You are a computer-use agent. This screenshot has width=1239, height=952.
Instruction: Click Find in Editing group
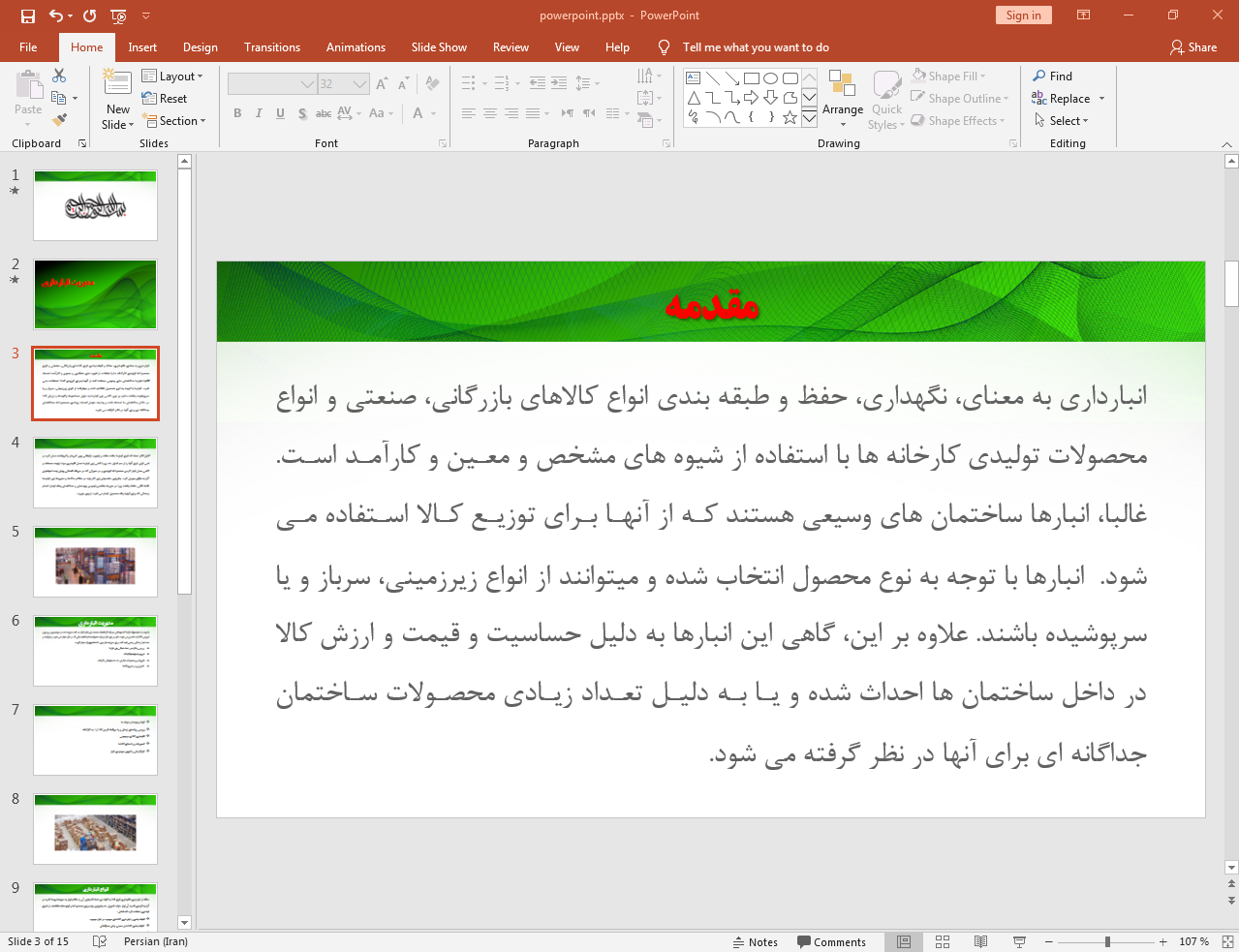click(x=1053, y=76)
